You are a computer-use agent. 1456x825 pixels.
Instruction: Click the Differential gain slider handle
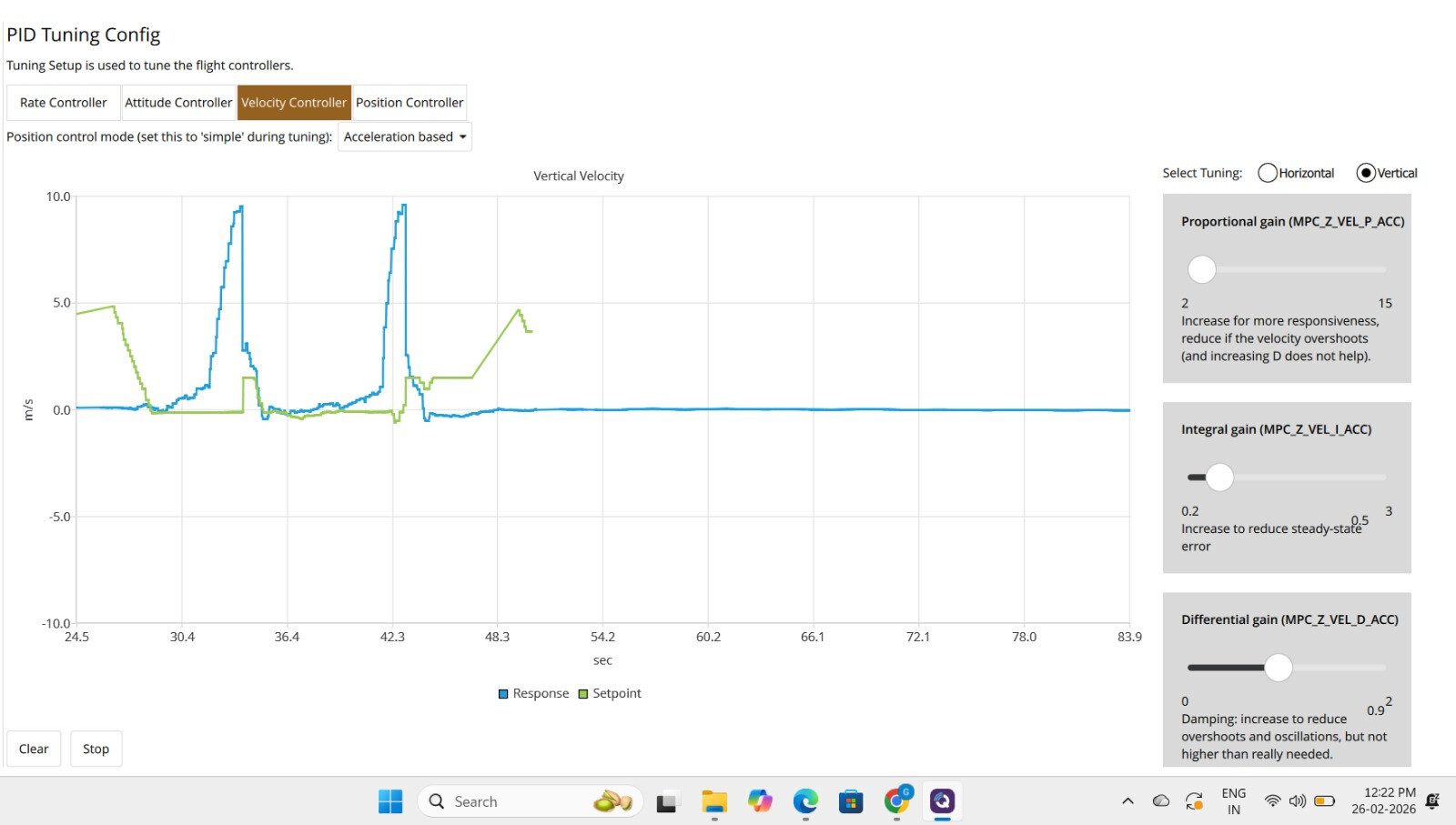[1279, 668]
